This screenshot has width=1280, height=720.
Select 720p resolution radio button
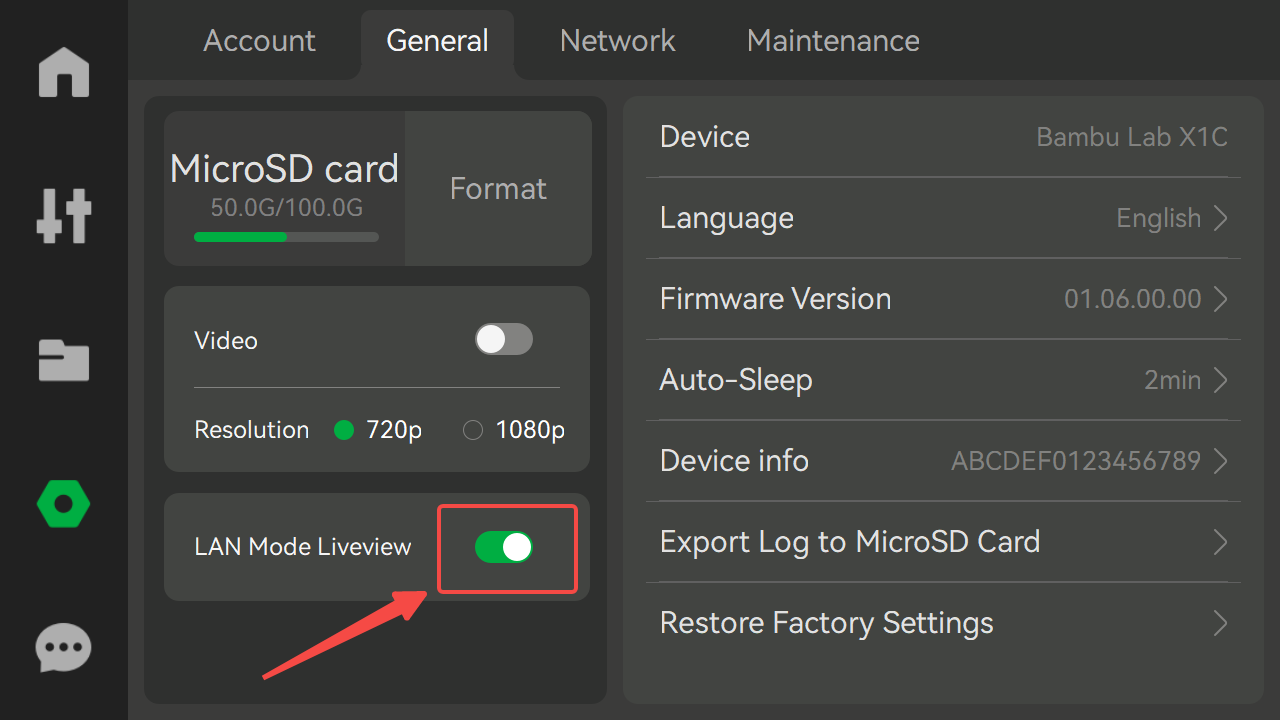(x=344, y=430)
